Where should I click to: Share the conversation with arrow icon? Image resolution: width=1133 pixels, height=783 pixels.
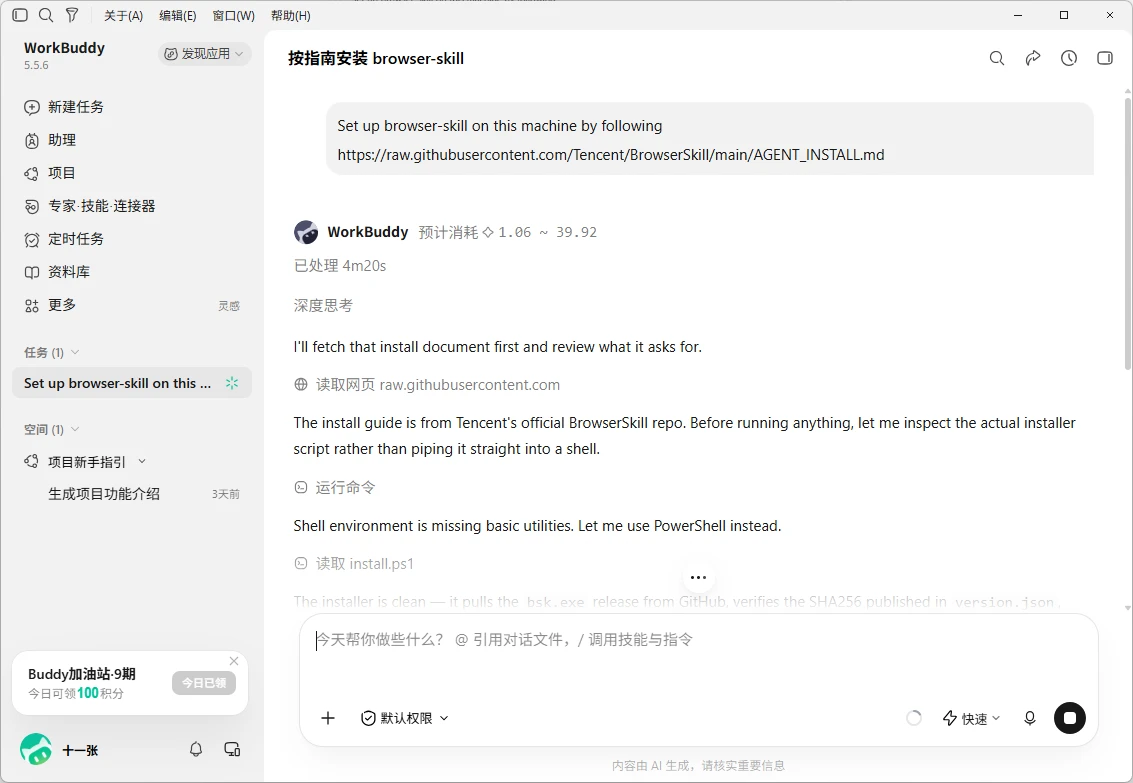(x=1033, y=59)
